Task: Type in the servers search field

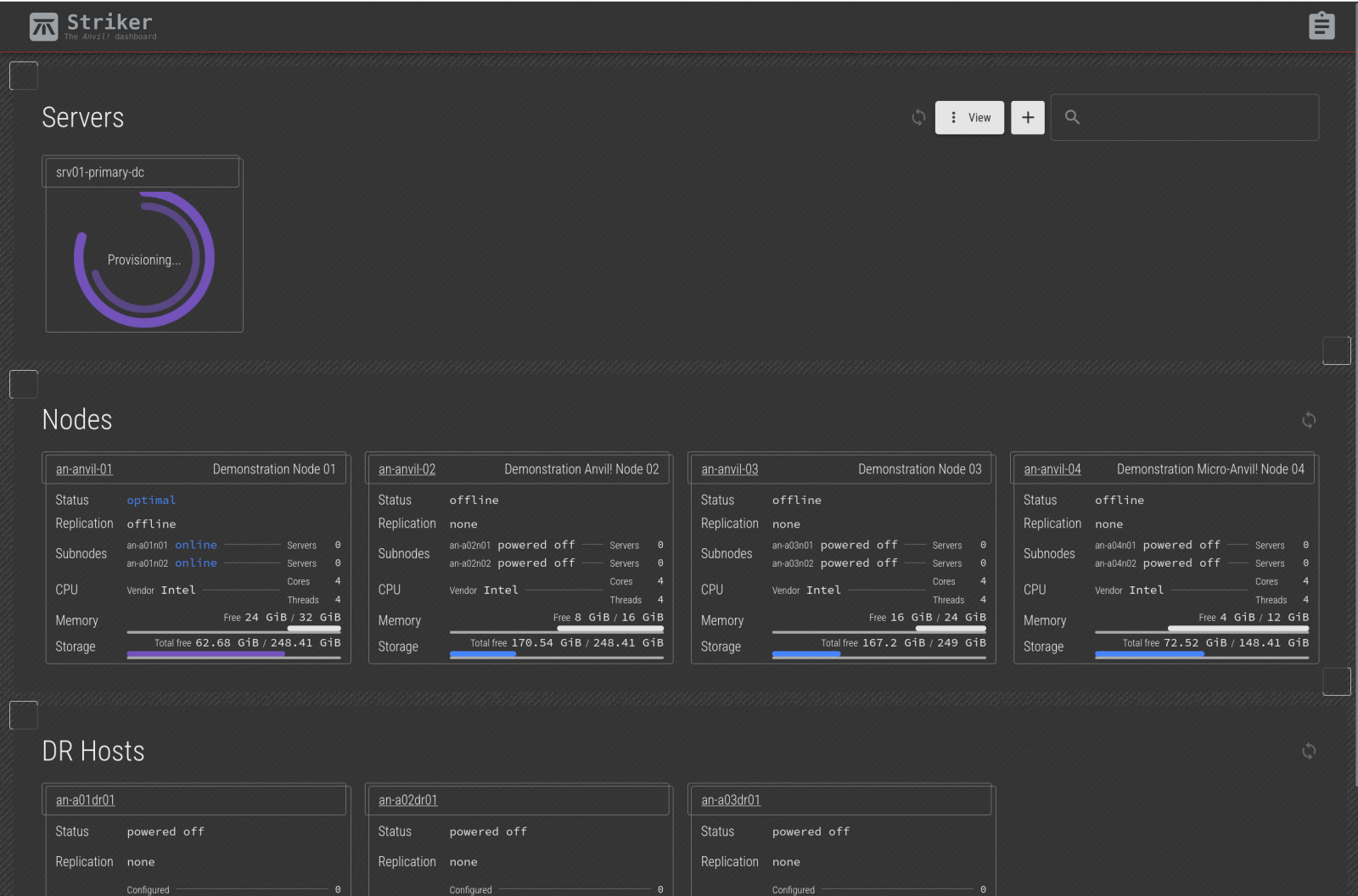Action: [1197, 118]
